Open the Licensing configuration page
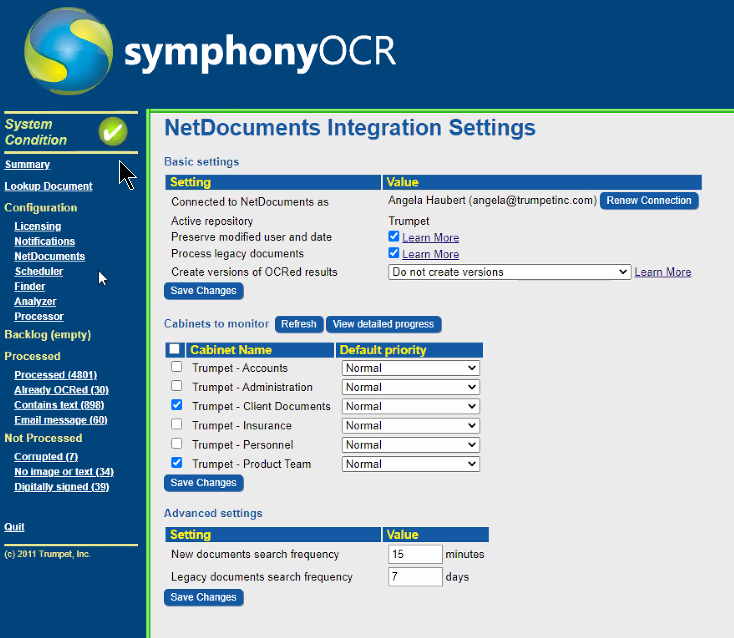 pyautogui.click(x=37, y=226)
